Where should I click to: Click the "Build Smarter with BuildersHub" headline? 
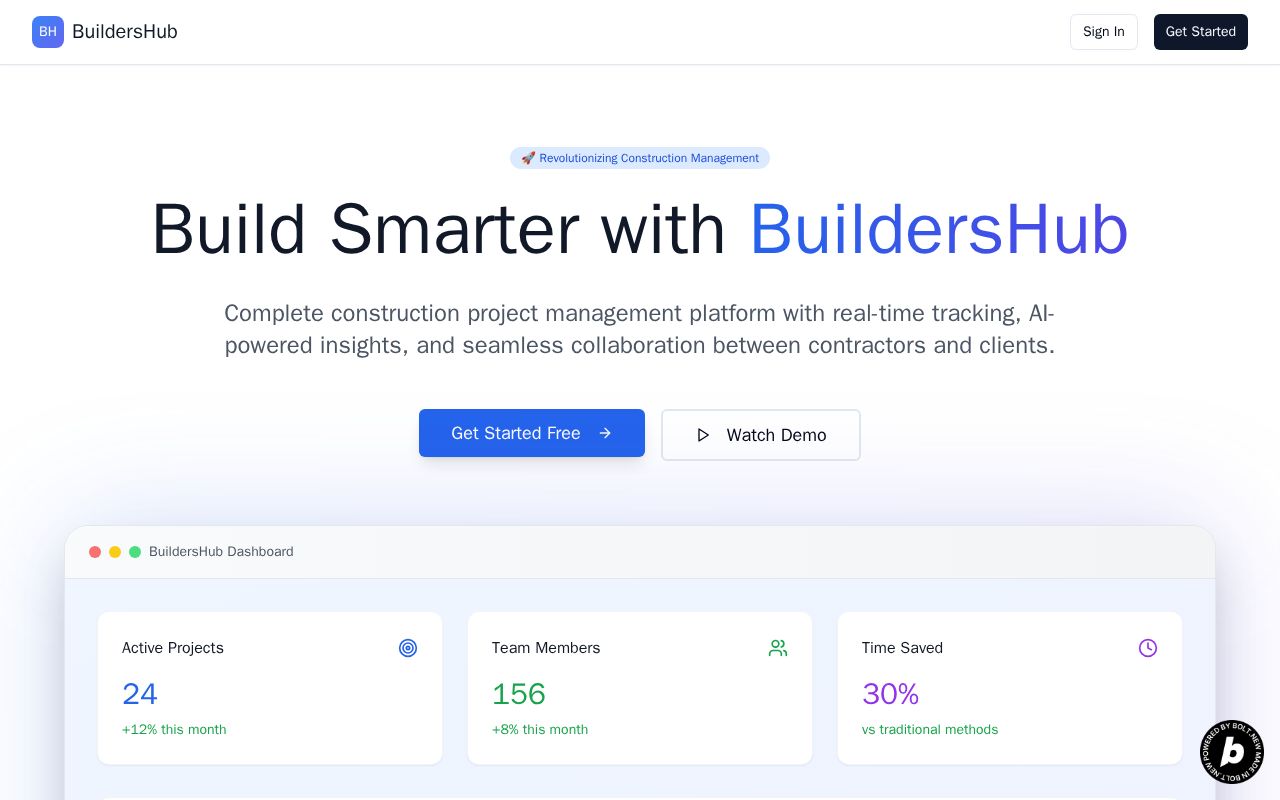pyautogui.click(x=640, y=230)
